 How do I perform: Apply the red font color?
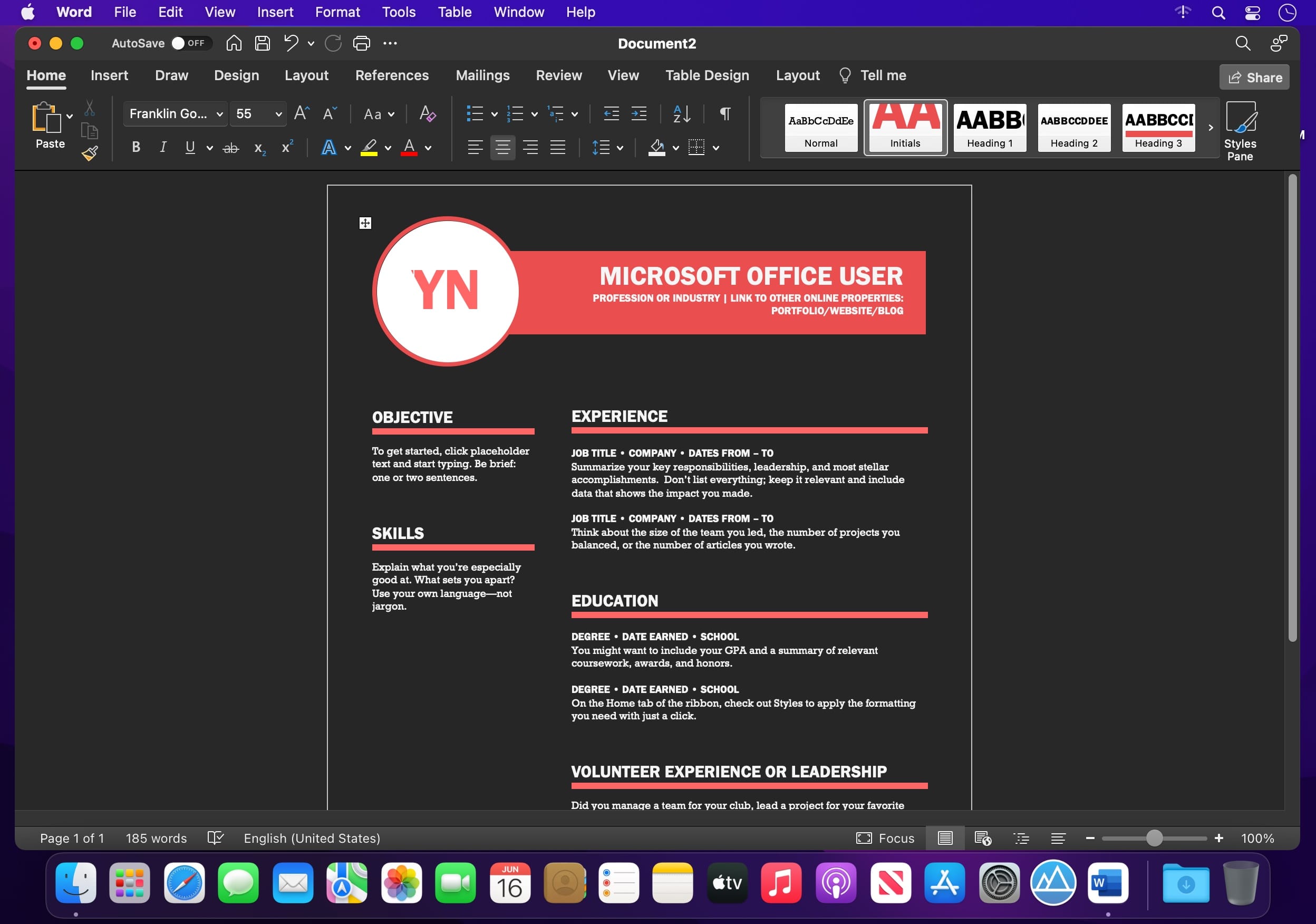[x=409, y=148]
